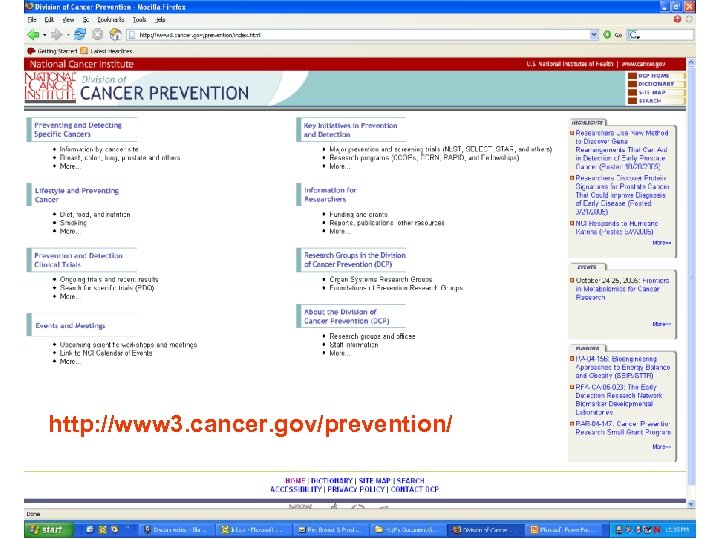Screen dimensions: 720x540
Task: Click the browser Back arrow button
Action: pyautogui.click(x=33, y=34)
